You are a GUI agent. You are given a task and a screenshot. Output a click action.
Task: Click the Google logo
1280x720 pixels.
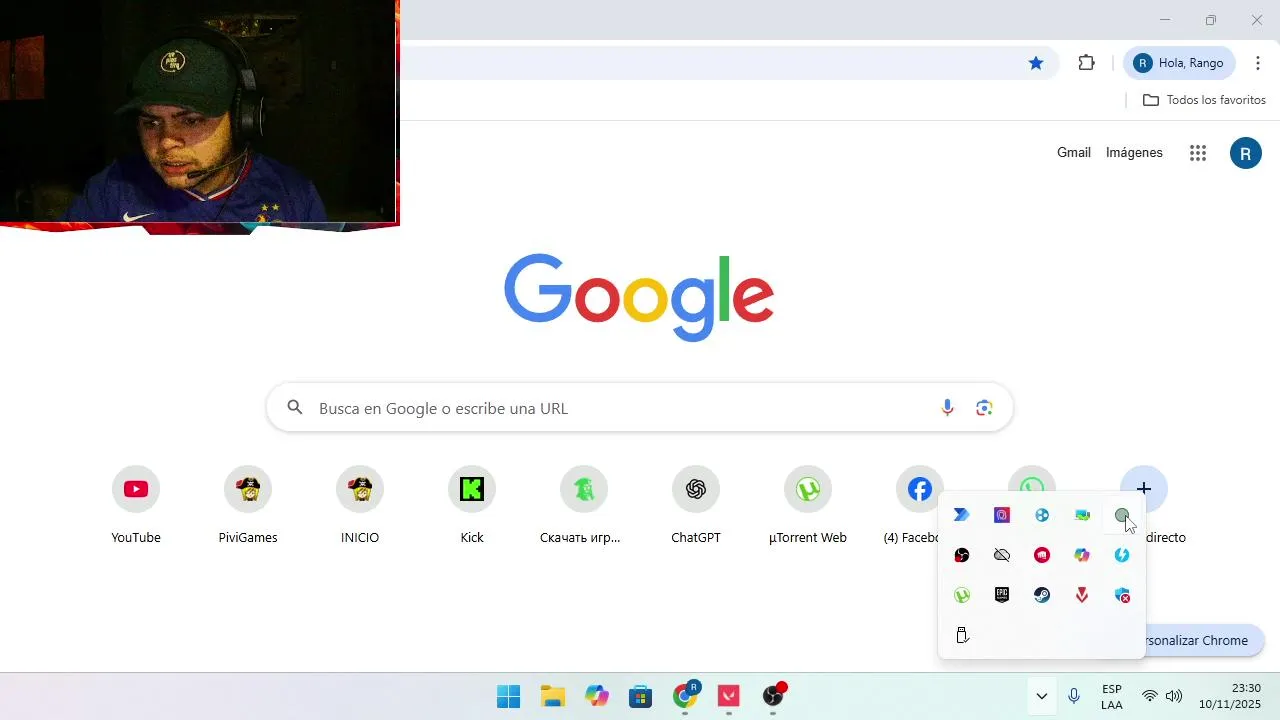pos(639,297)
